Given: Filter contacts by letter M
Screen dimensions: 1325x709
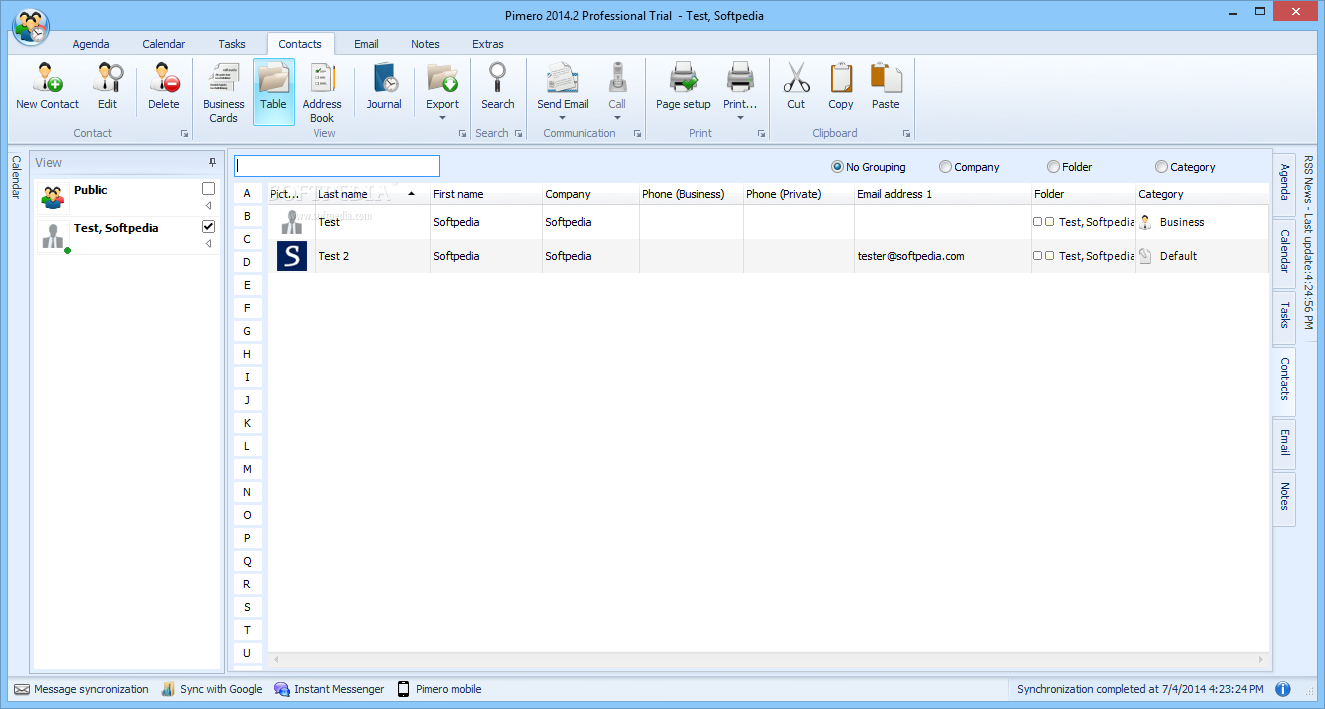Looking at the screenshot, I should pos(247,469).
